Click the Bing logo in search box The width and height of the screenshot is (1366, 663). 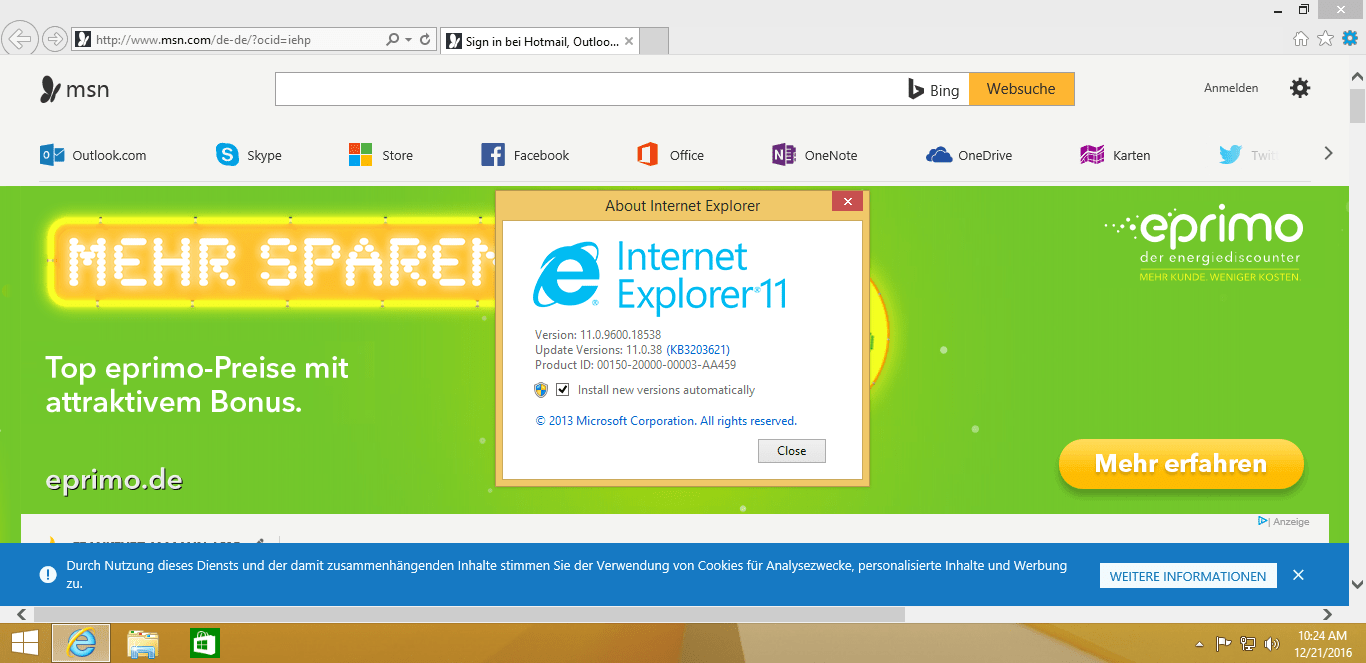point(933,89)
